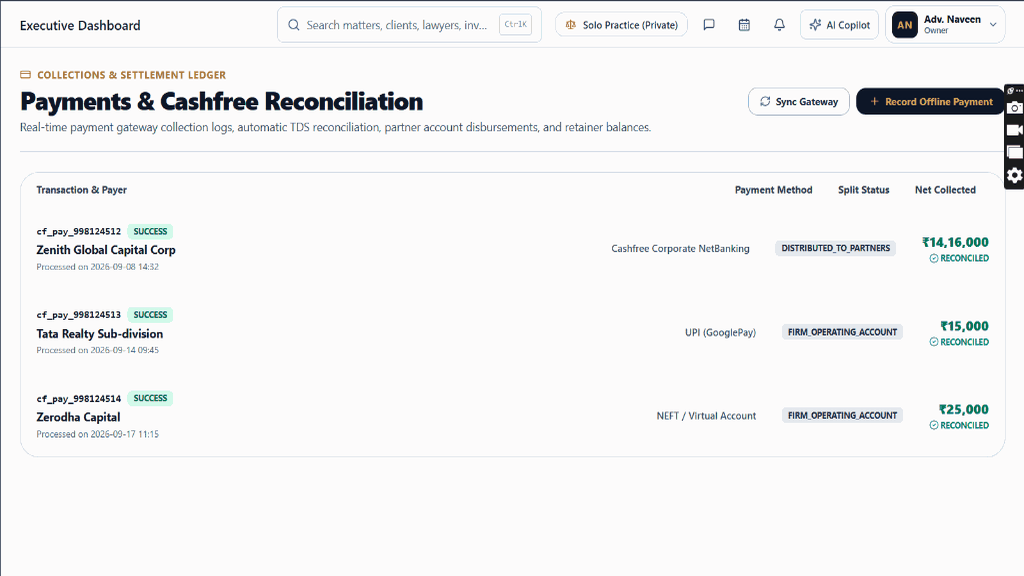Launch AI Copilot
This screenshot has width=1024, height=576.
coord(839,25)
